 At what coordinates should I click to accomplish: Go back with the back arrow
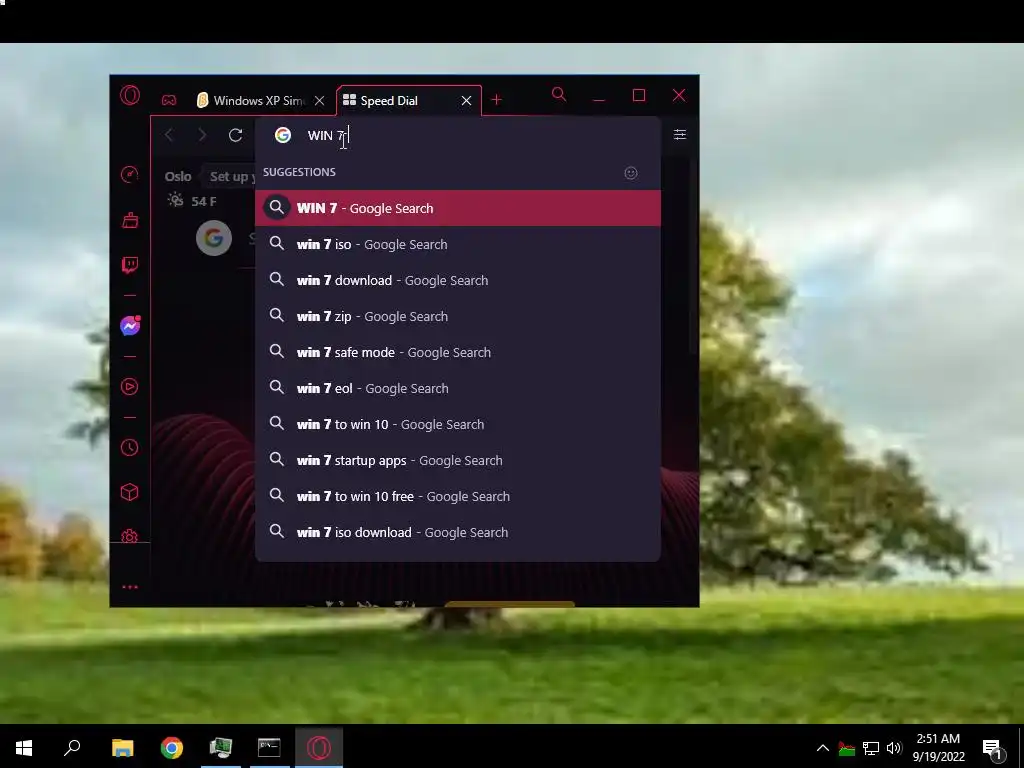(169, 135)
